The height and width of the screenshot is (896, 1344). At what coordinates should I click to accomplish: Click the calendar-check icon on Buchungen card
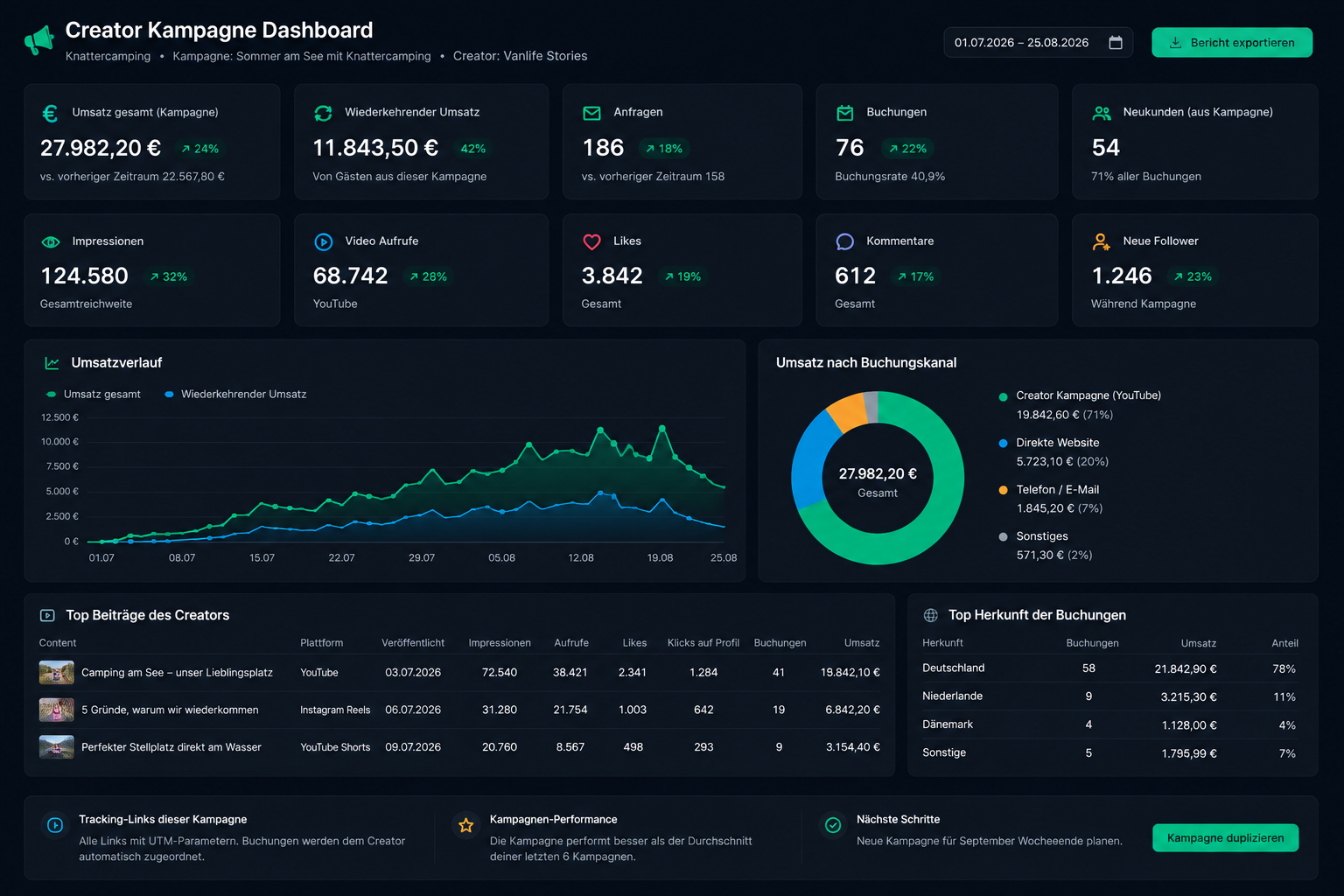[844, 113]
